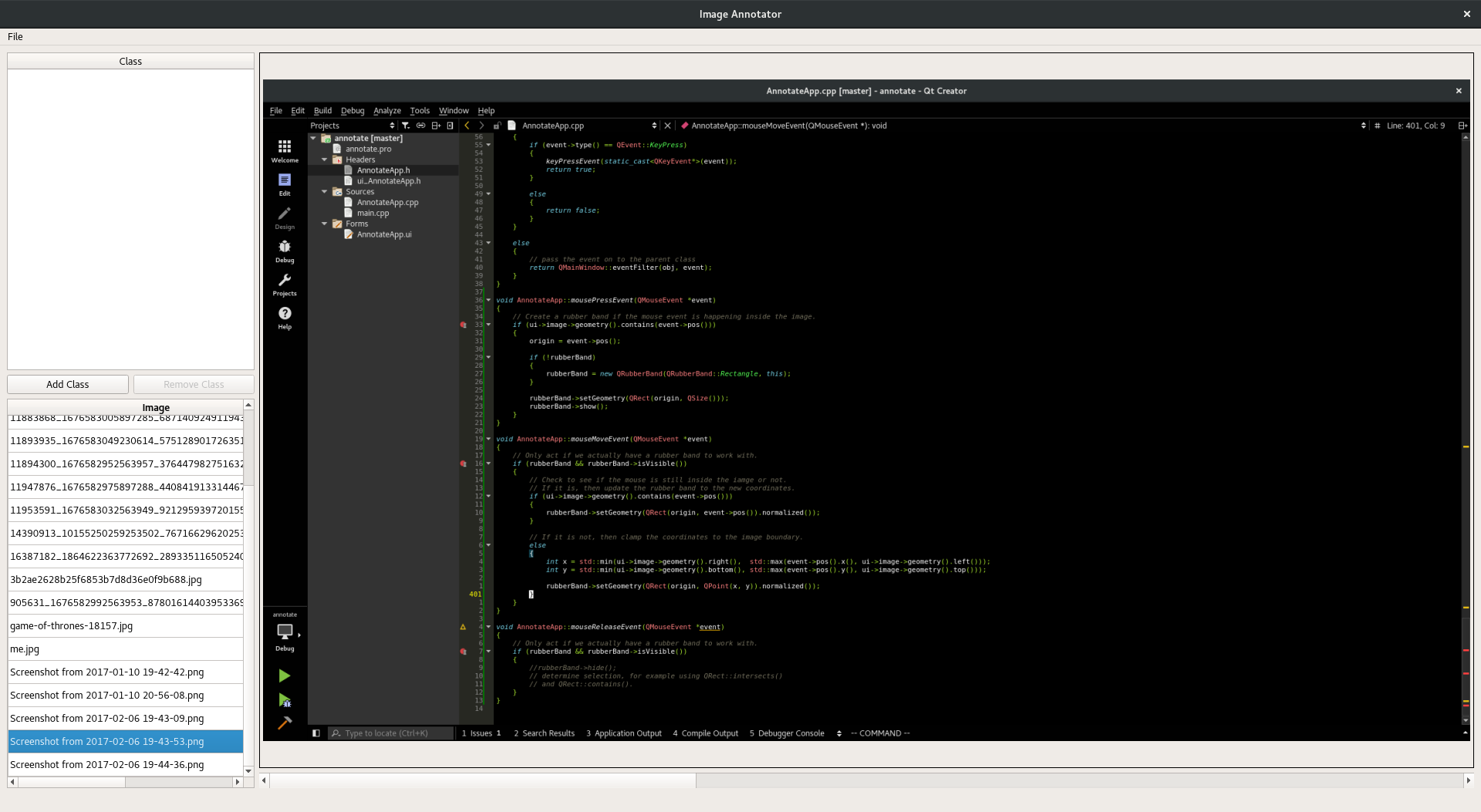Open Build menu in Qt Creator
Screen dimensions: 1481x812
pyautogui.click(x=322, y=110)
